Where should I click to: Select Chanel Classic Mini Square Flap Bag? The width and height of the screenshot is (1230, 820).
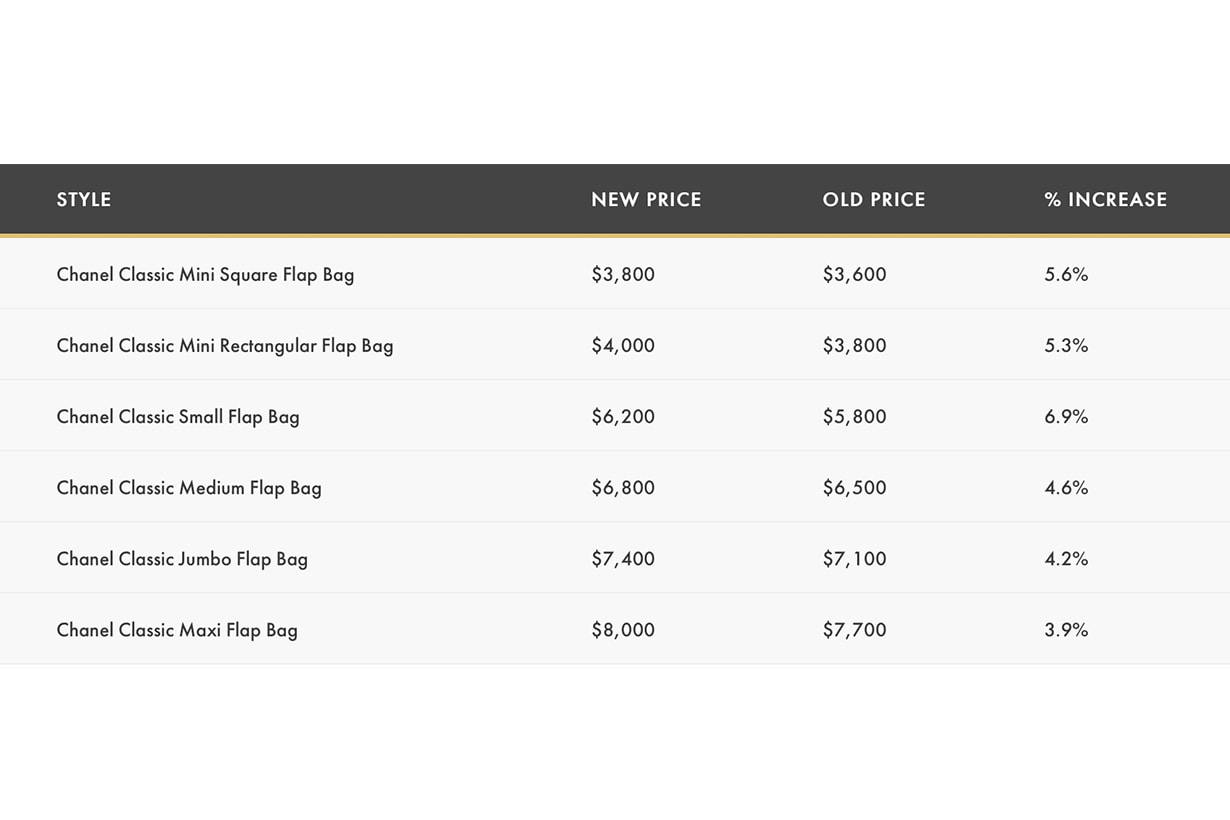205,274
